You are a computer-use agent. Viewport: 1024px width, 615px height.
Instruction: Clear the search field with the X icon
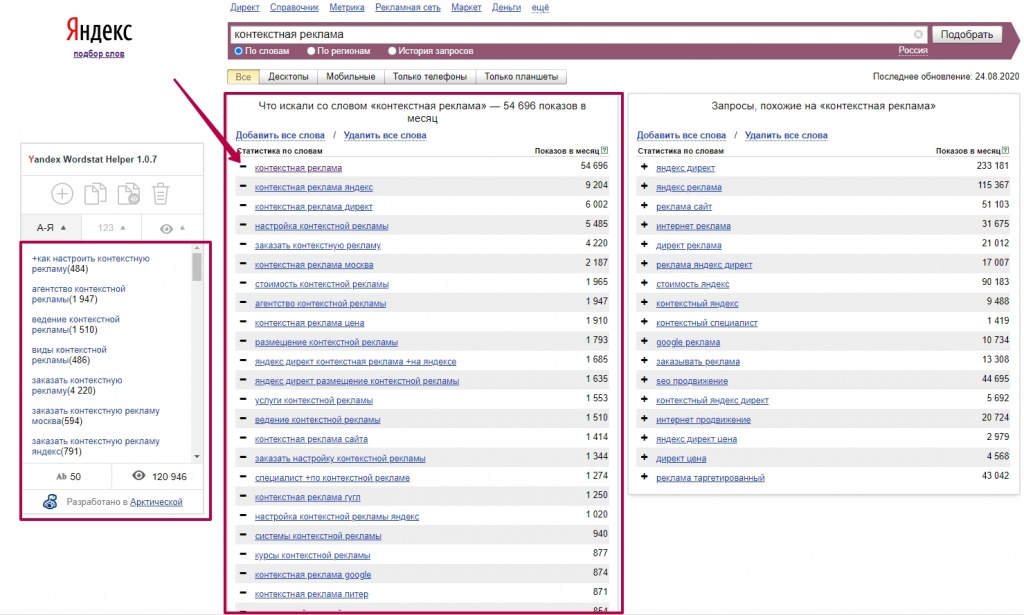[x=918, y=34]
